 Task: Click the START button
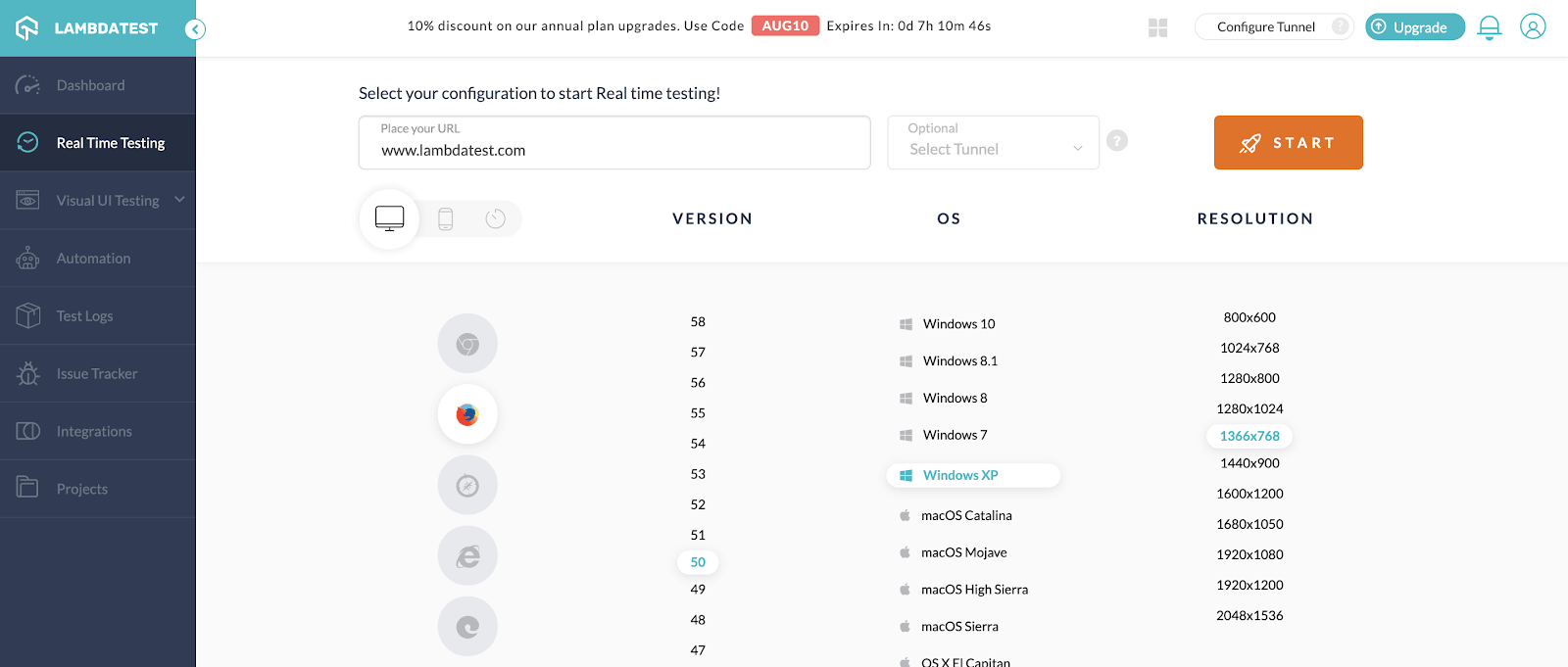pyautogui.click(x=1288, y=143)
